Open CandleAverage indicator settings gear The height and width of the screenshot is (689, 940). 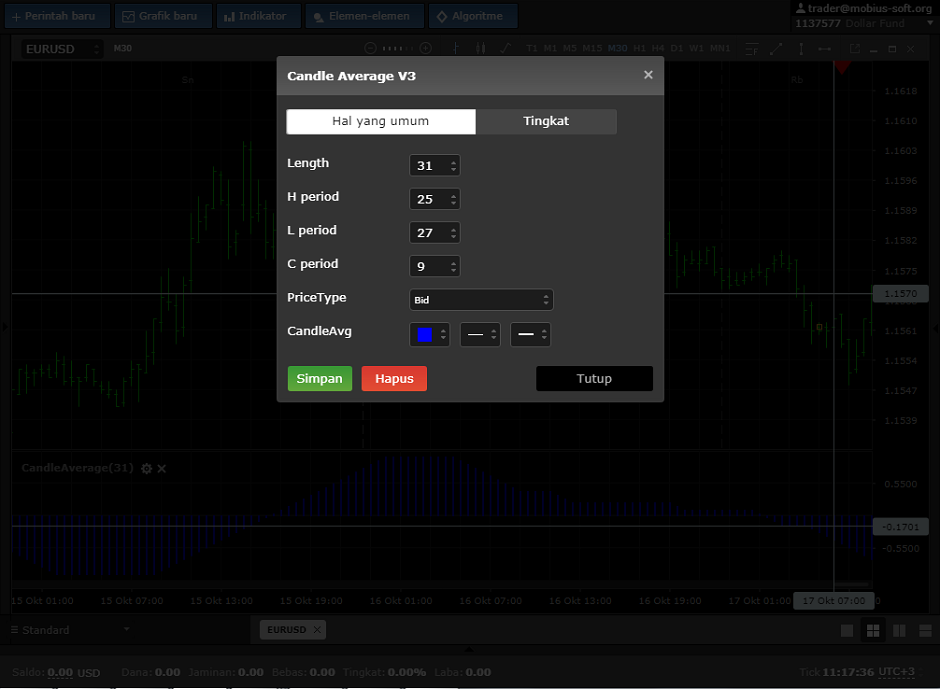(x=147, y=468)
